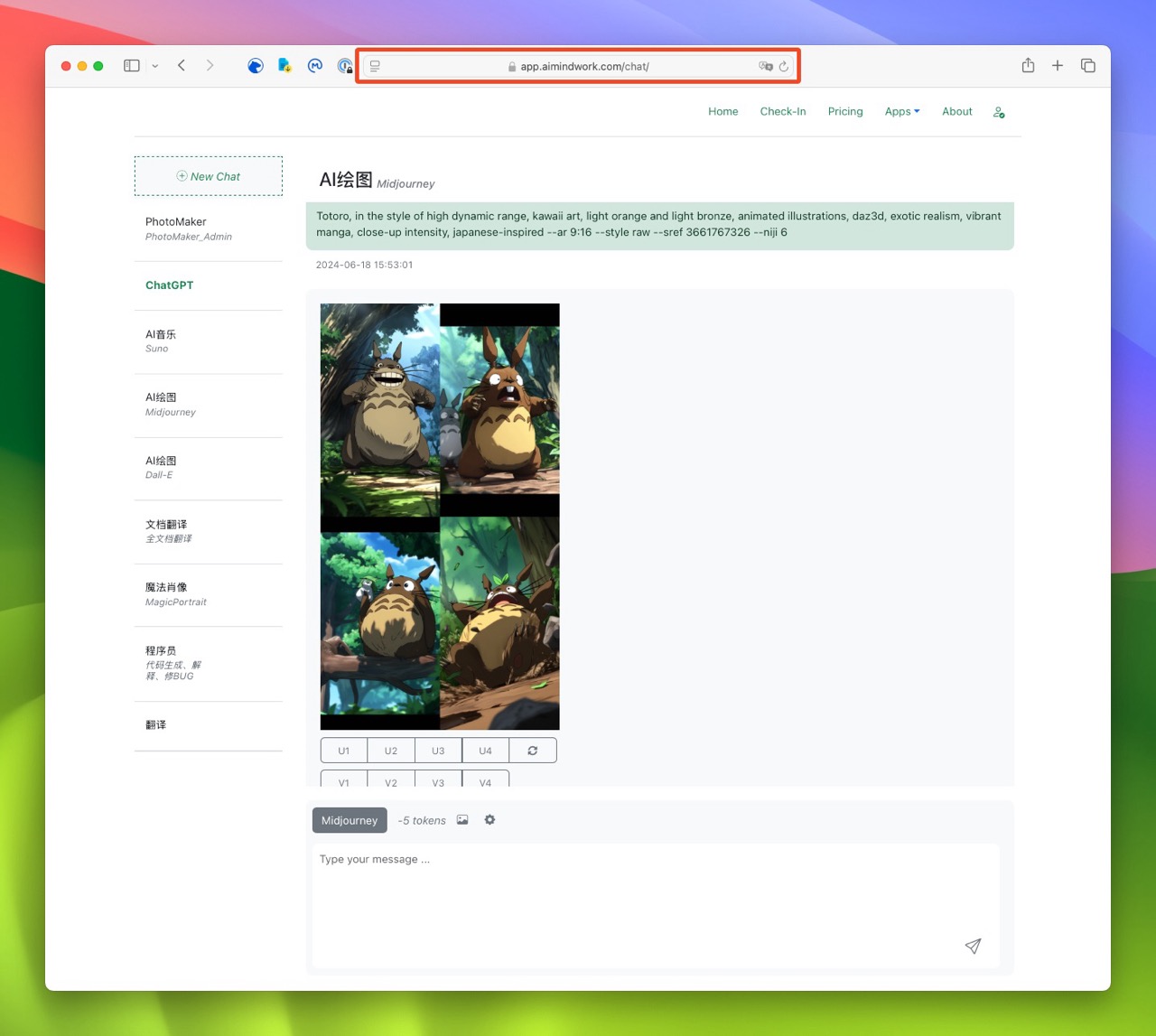This screenshot has height=1036, width=1156.
Task: Toggle the Safari sidebar button
Action: click(132, 66)
